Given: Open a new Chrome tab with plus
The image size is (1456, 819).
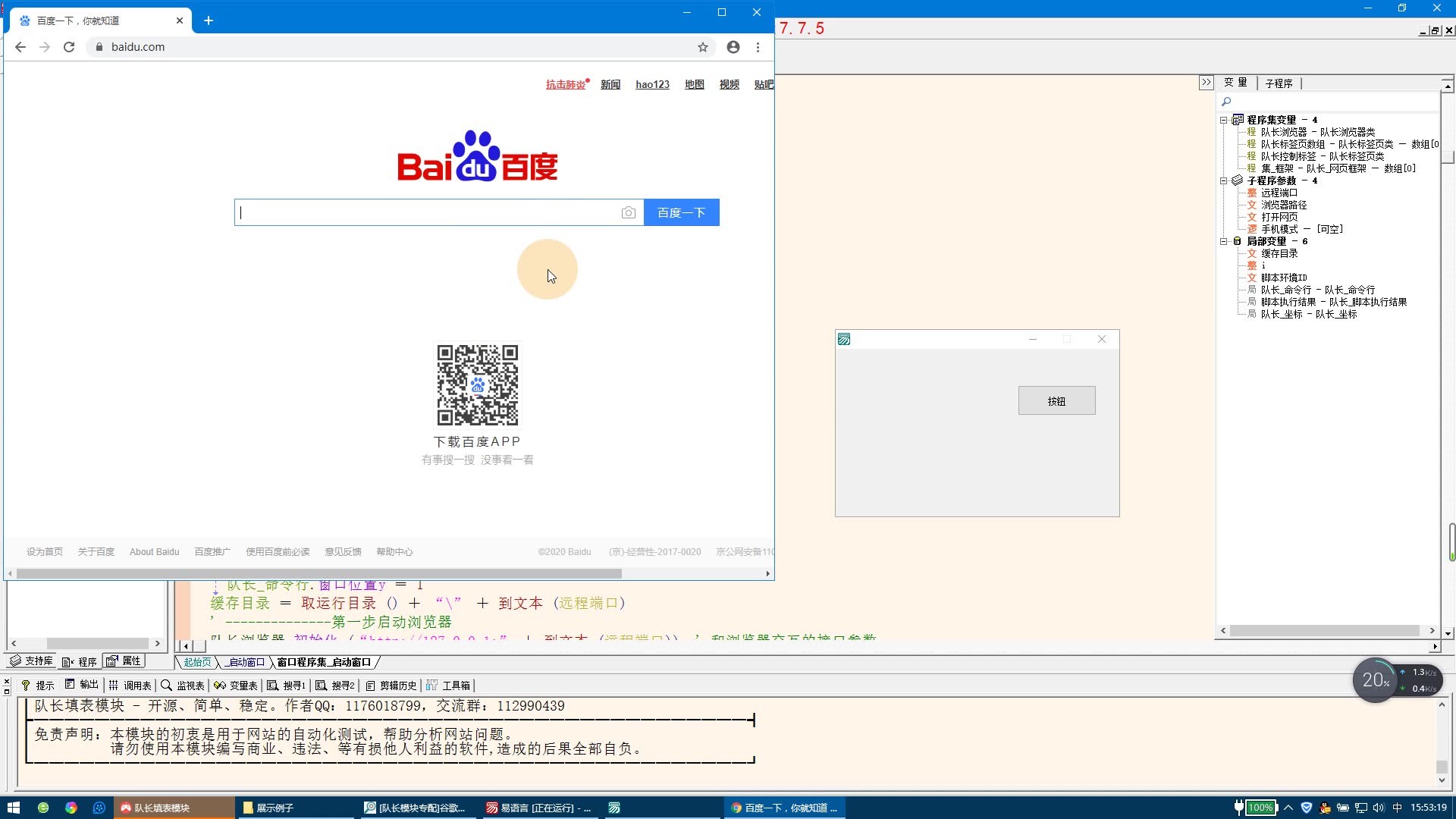Looking at the screenshot, I should tap(209, 20).
